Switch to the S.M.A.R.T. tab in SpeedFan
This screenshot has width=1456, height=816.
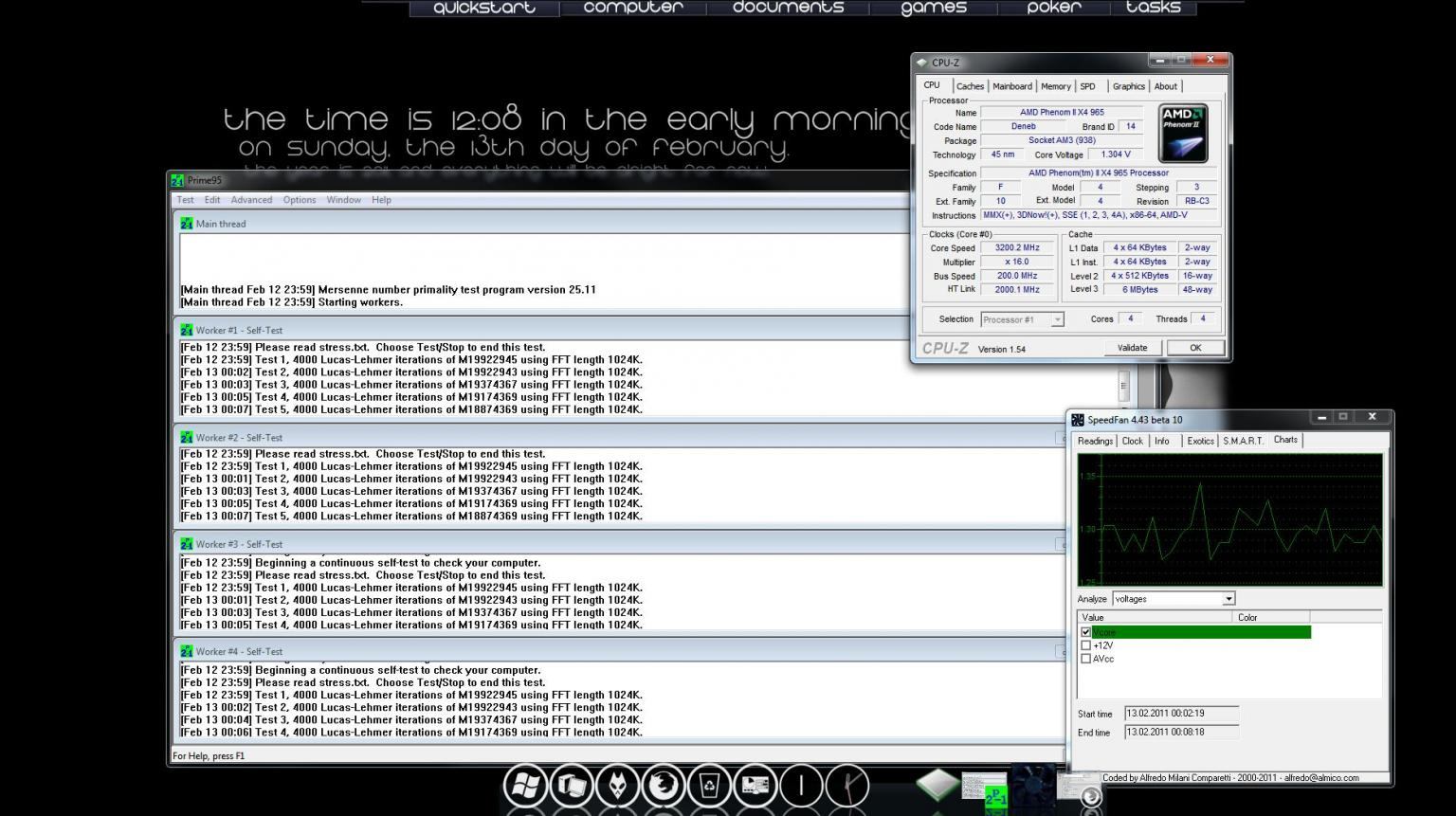coord(1243,441)
